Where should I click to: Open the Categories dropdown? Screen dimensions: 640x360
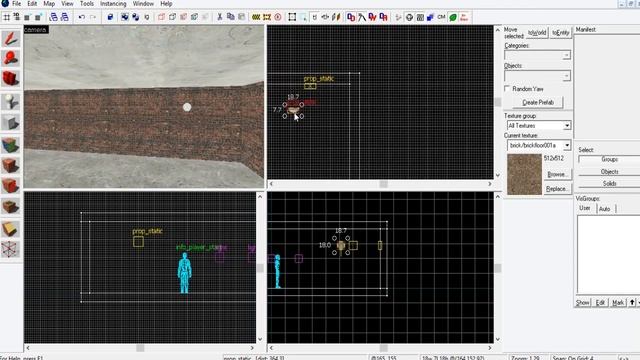[x=567, y=56]
